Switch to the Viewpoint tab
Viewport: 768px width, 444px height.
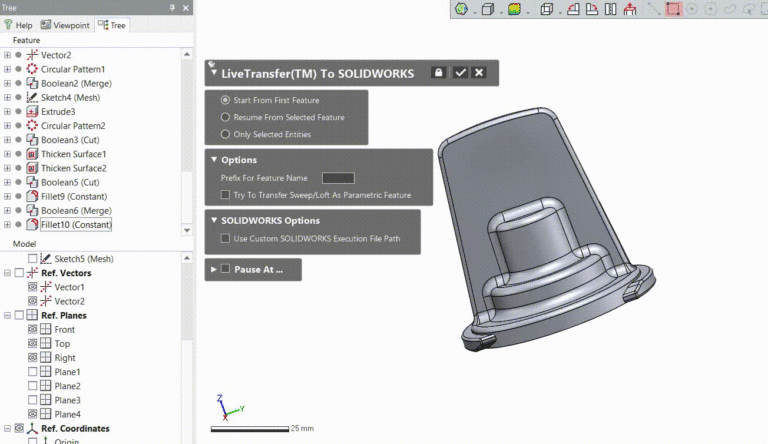coord(65,25)
